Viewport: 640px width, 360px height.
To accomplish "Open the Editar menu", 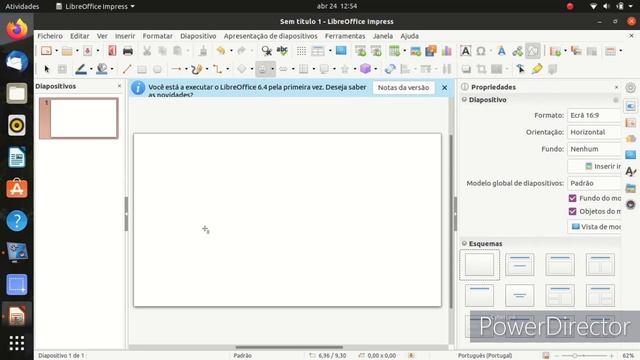I will tap(80, 36).
